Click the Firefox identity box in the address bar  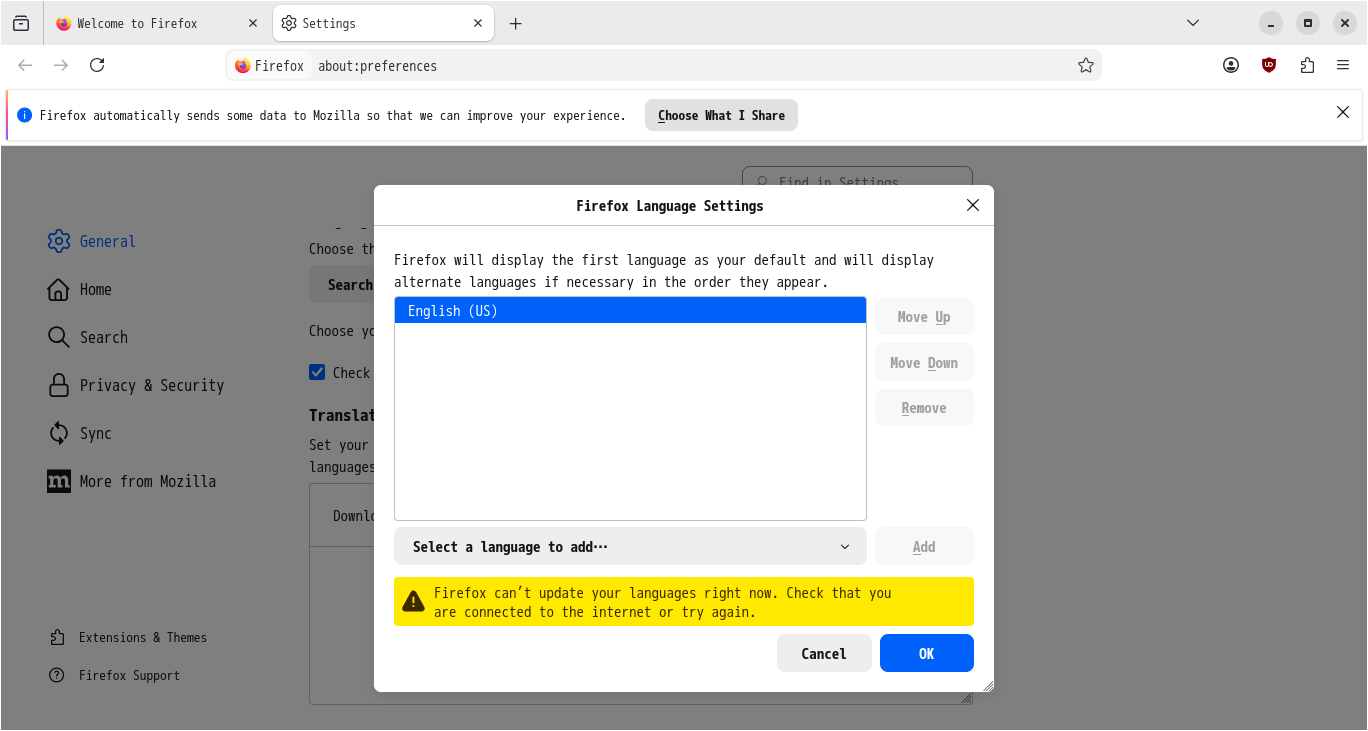pyautogui.click(x=269, y=66)
